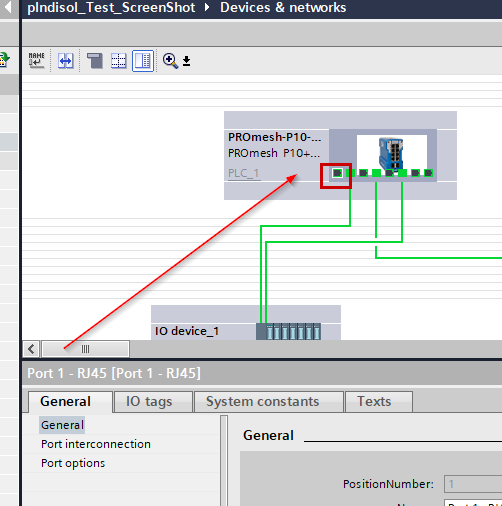Select Port options in the tree

click(x=73, y=463)
